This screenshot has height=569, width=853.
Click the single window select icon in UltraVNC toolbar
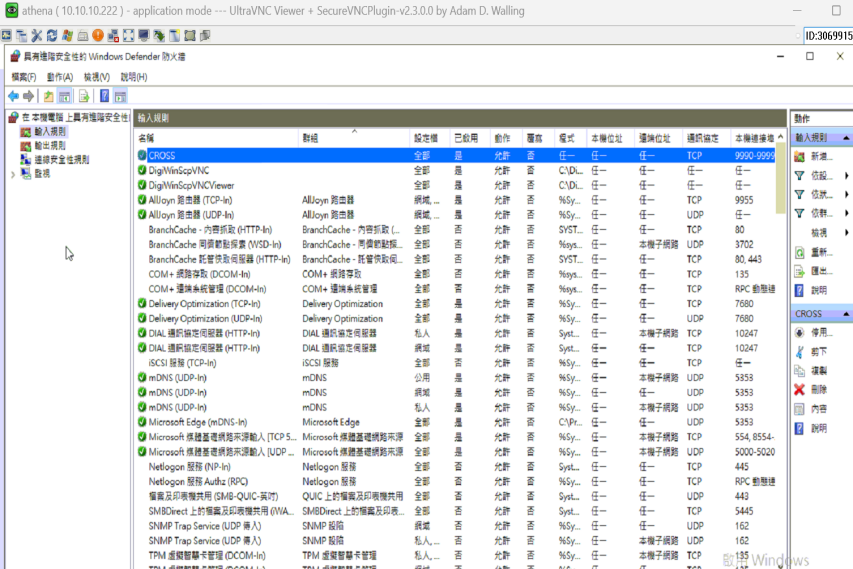tap(174, 36)
